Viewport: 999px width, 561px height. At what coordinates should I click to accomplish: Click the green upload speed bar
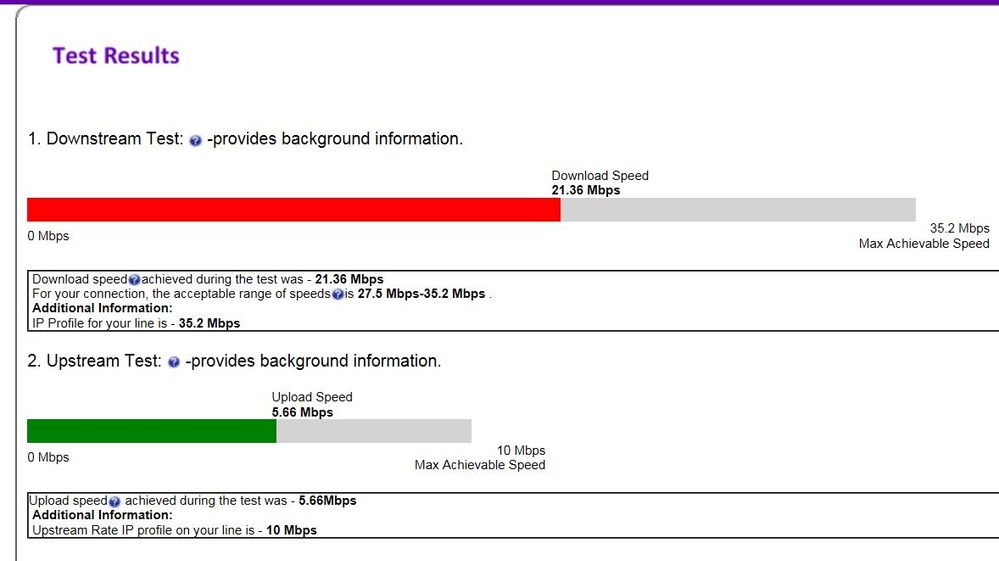(151, 431)
